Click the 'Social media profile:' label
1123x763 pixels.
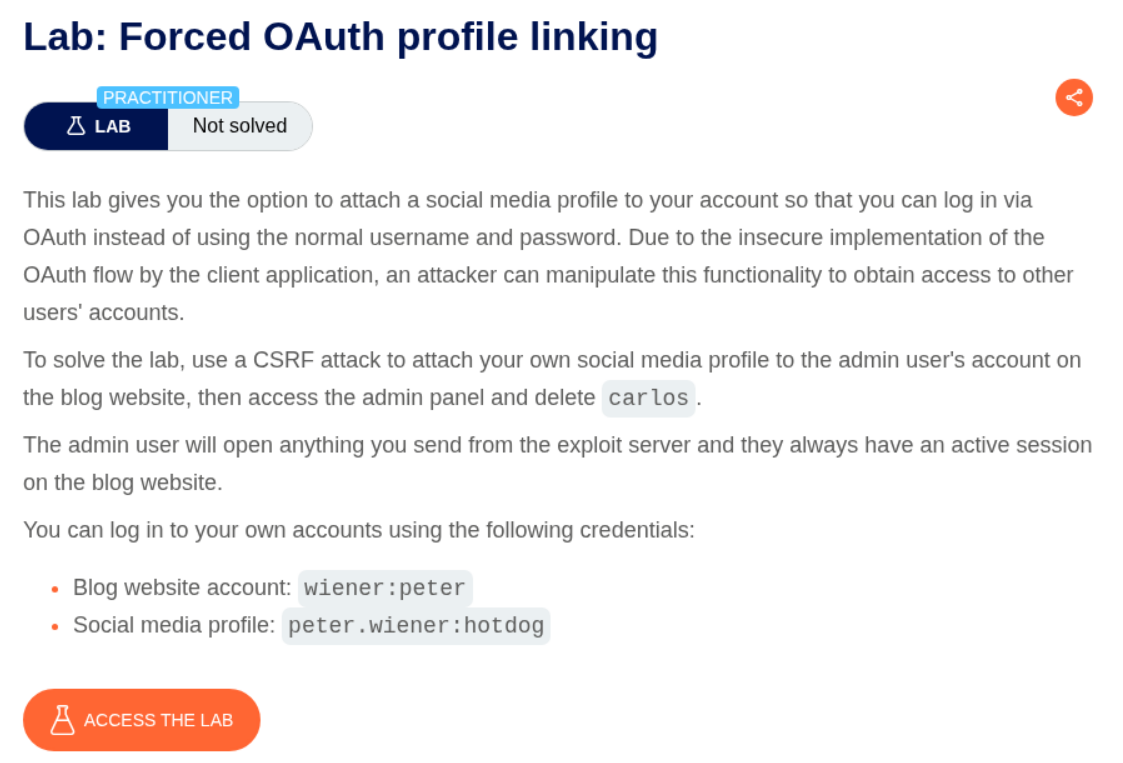pyautogui.click(x=174, y=626)
